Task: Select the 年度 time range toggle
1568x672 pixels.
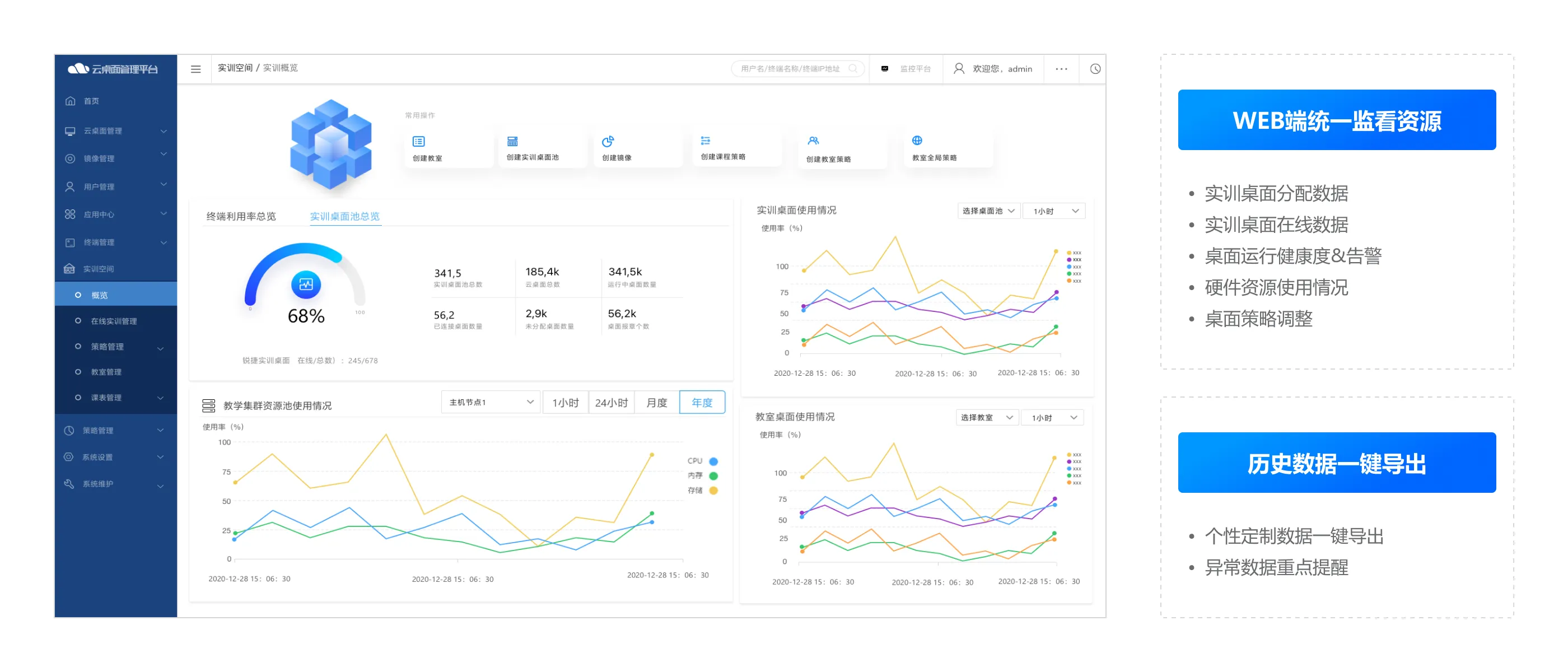Action: [701, 402]
